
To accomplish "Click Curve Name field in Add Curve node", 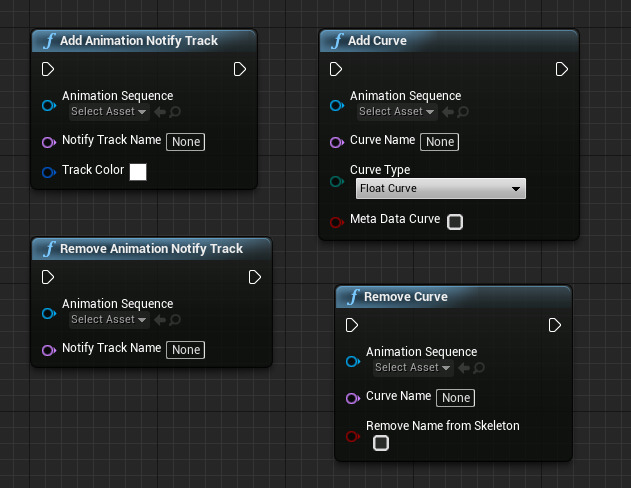I will pos(439,142).
